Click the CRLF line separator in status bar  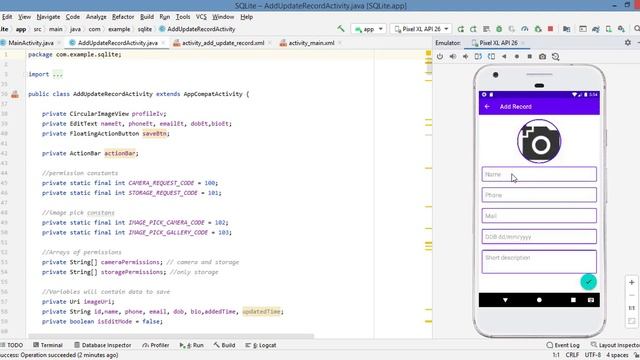coord(572,355)
